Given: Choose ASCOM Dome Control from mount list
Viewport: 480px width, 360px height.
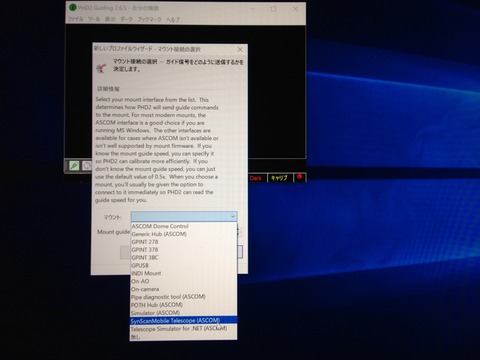Looking at the screenshot, I should tap(183, 226).
